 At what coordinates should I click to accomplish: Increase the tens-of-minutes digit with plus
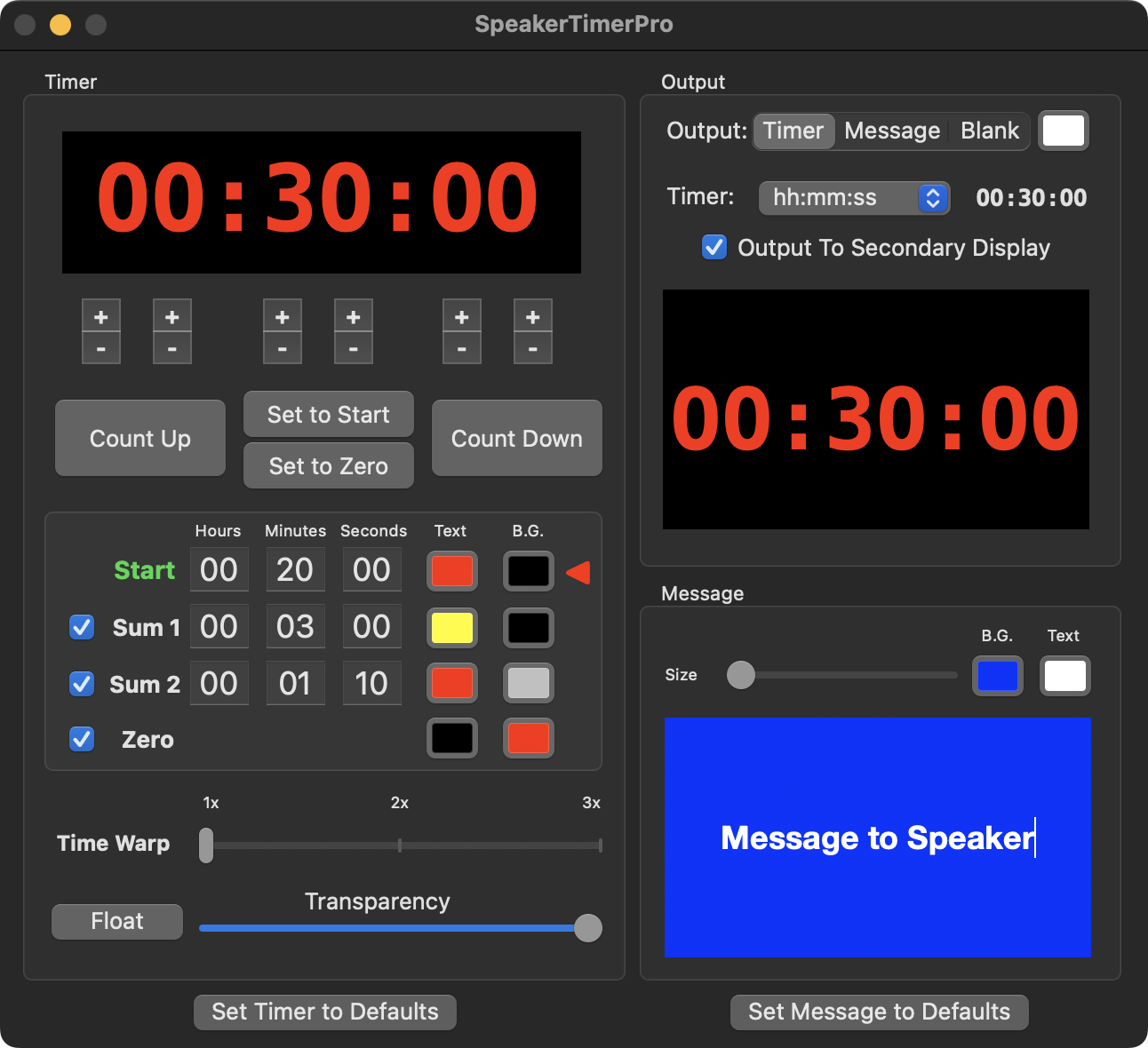point(283,317)
